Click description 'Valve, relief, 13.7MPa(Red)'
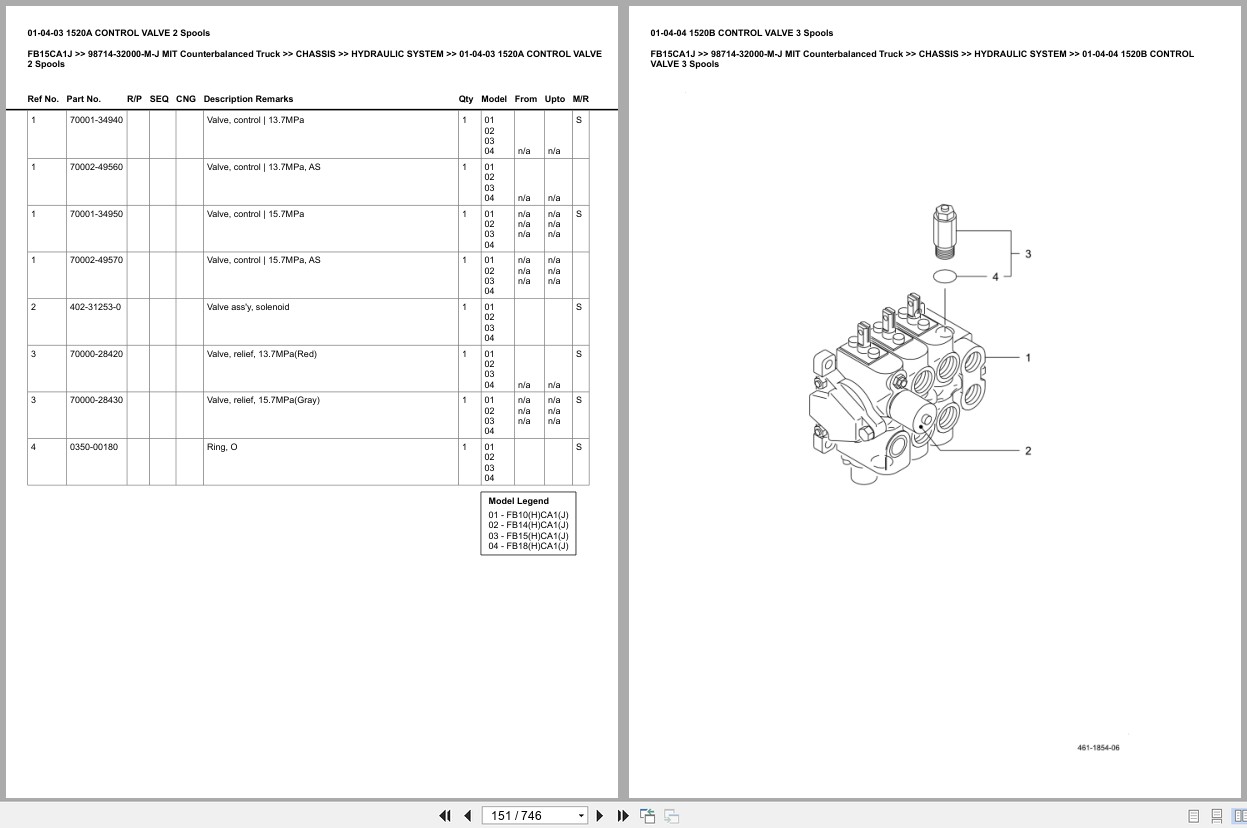This screenshot has height=828, width=1247. click(261, 354)
